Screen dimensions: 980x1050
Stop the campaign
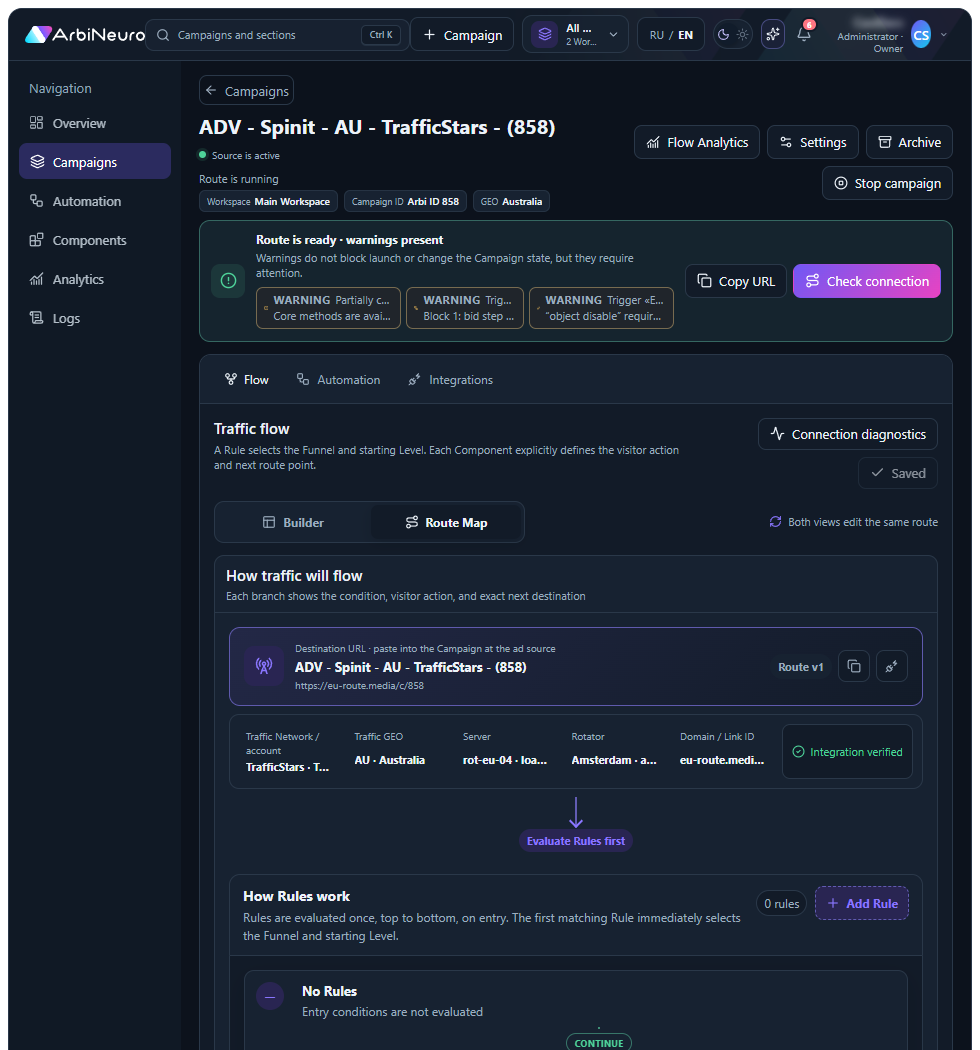click(887, 183)
